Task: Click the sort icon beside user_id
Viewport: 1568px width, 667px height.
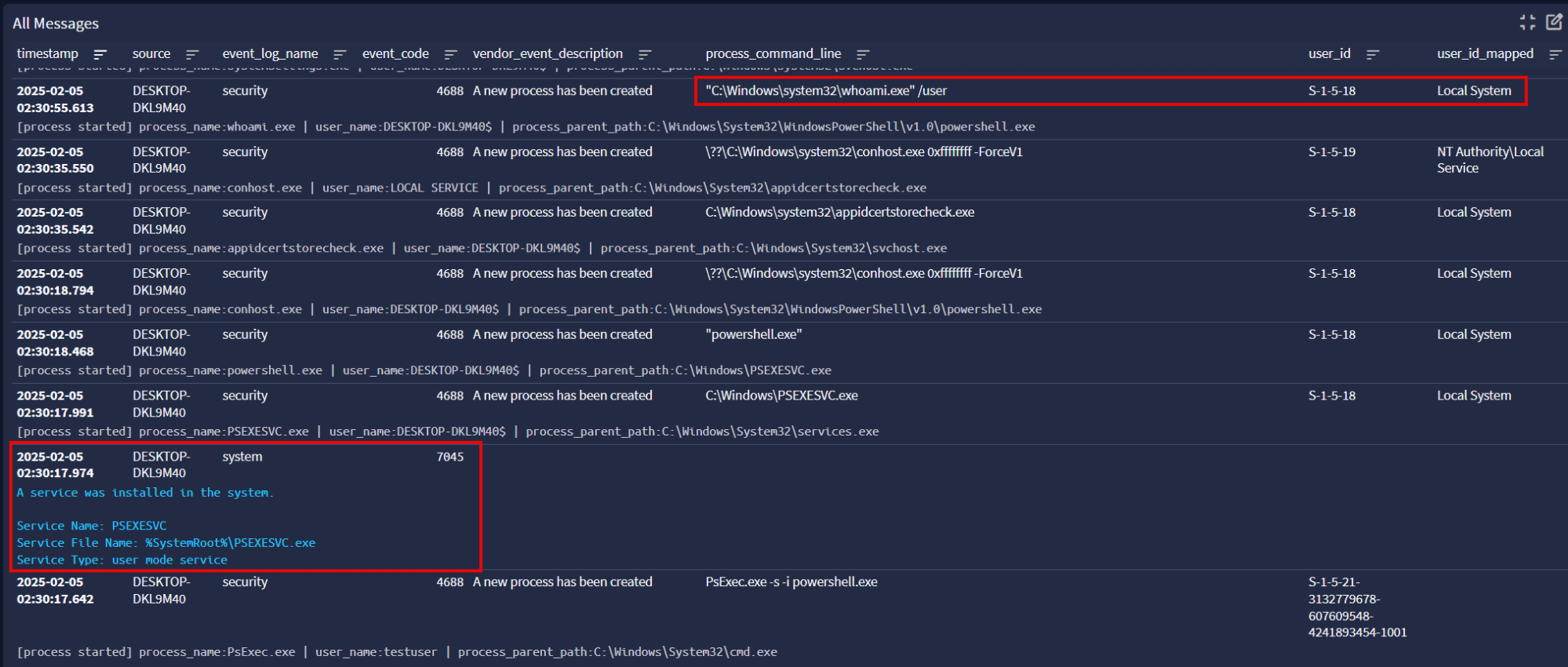Action: coord(1372,54)
